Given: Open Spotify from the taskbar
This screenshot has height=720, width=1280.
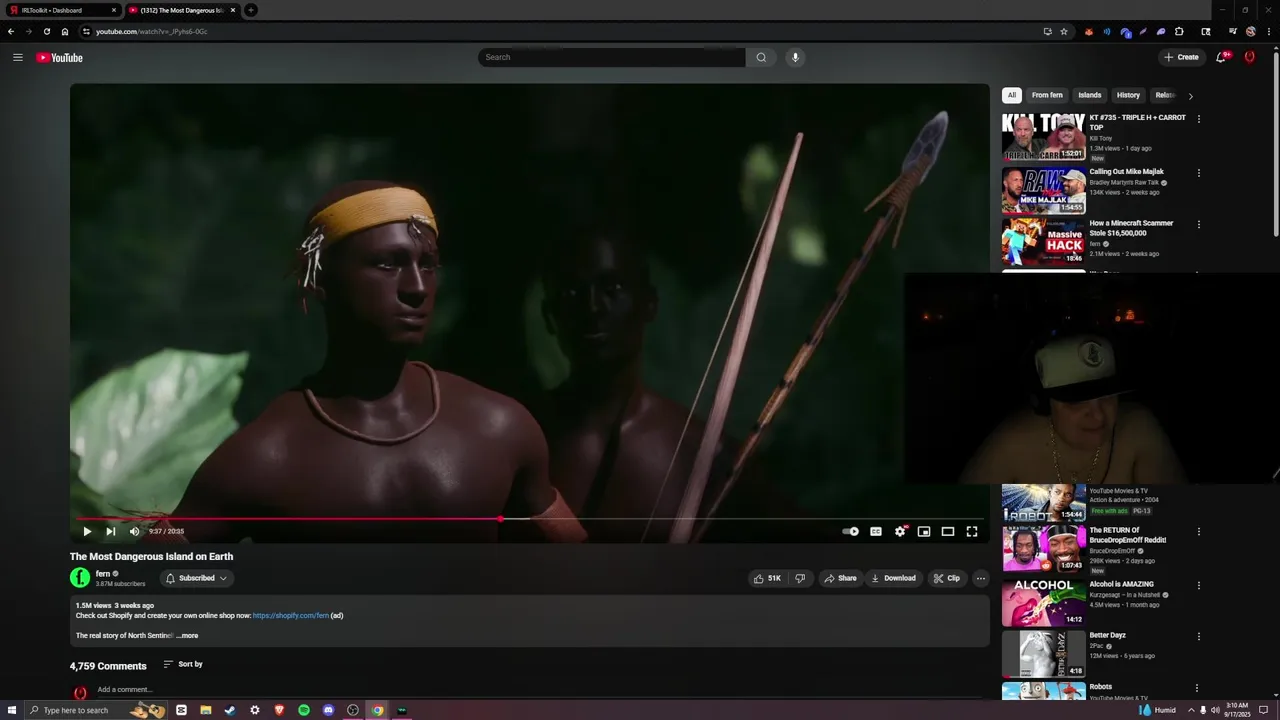Looking at the screenshot, I should (304, 710).
